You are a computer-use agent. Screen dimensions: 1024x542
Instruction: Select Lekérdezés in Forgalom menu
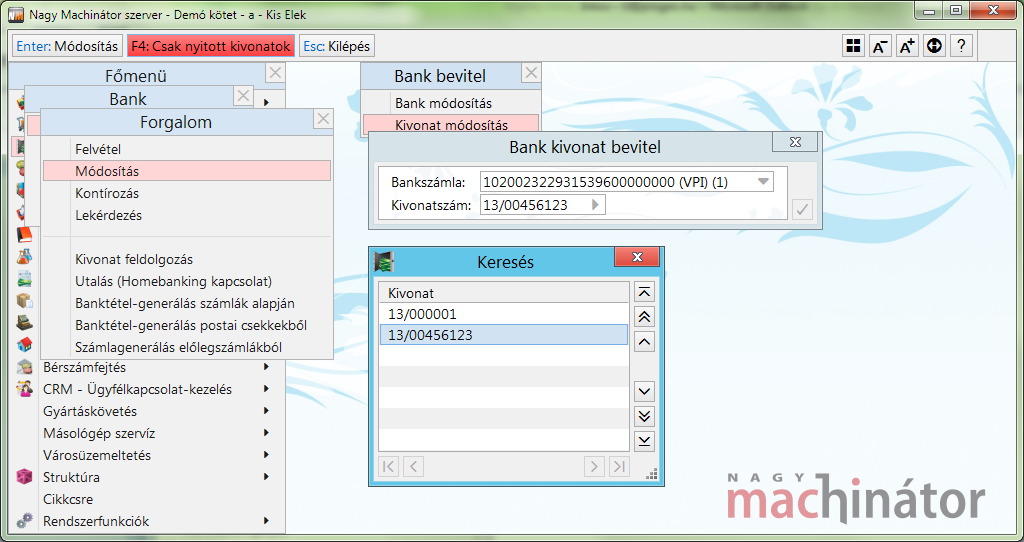(x=187, y=215)
